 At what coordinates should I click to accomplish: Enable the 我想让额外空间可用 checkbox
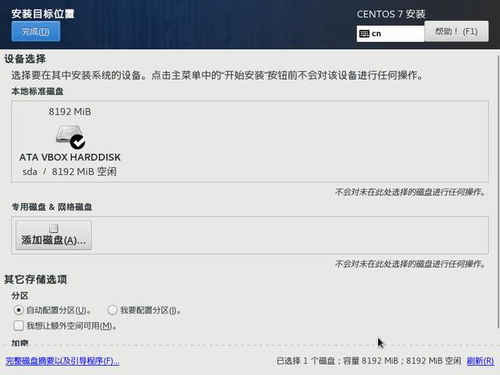(x=19, y=325)
